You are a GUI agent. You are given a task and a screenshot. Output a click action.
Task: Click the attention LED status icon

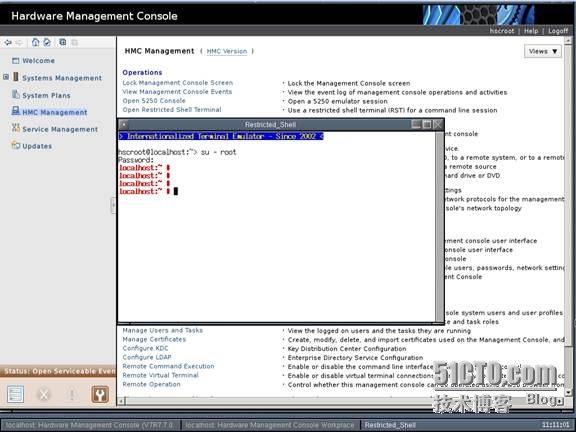click(72, 394)
